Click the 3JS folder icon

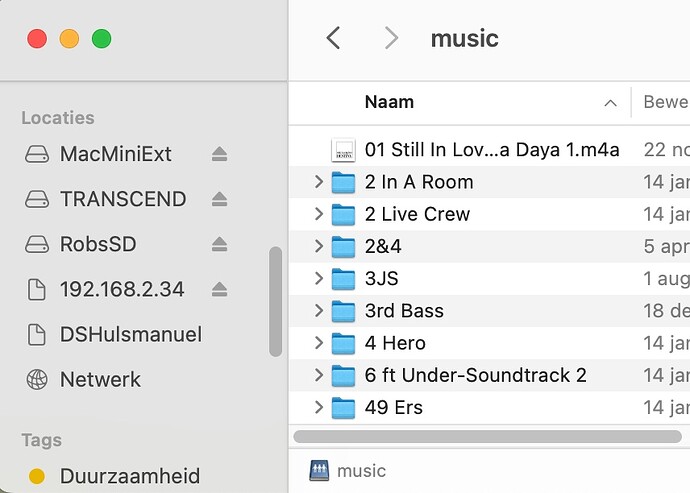(343, 279)
